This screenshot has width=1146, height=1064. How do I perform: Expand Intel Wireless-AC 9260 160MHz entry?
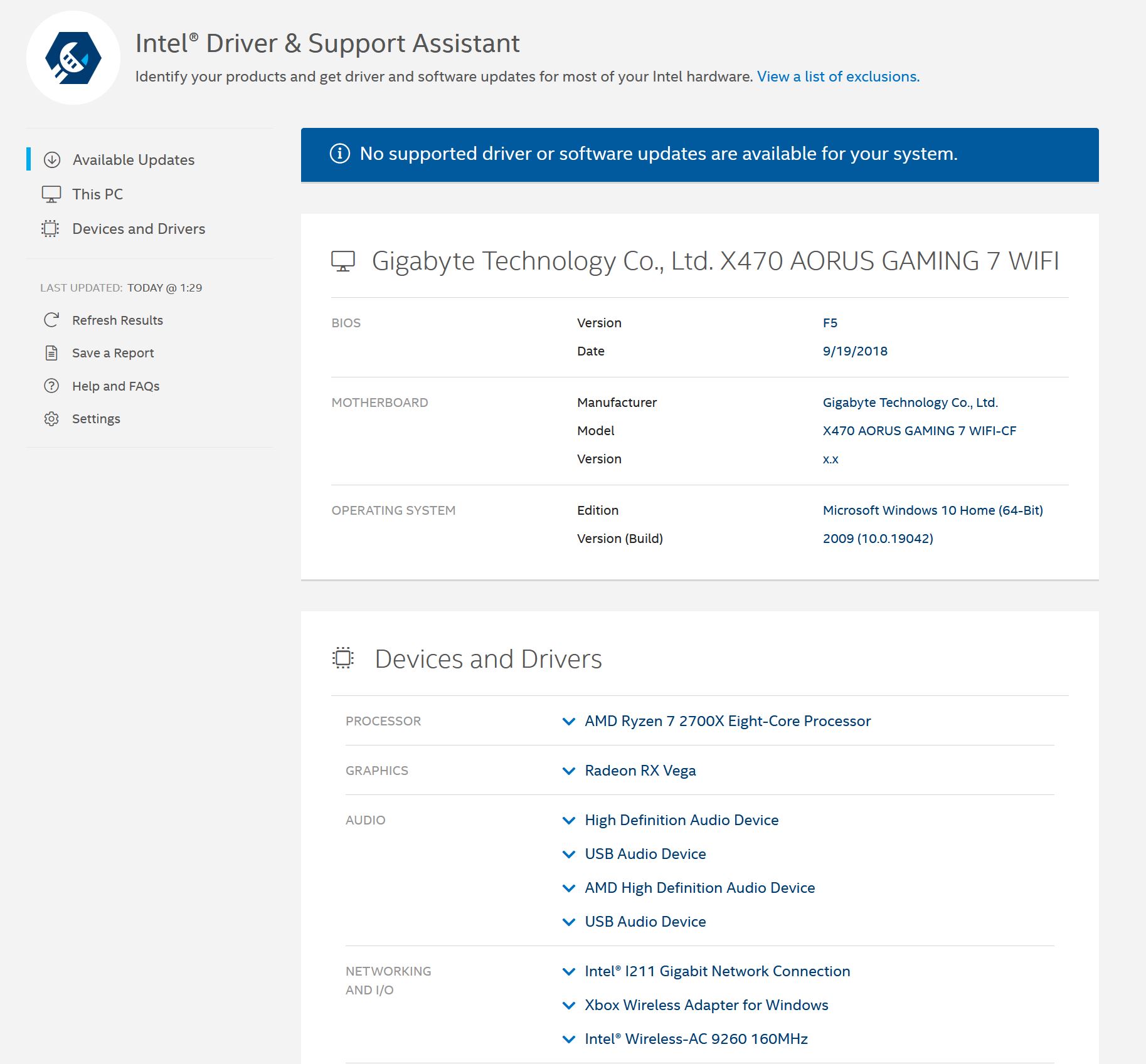pyautogui.click(x=569, y=1040)
